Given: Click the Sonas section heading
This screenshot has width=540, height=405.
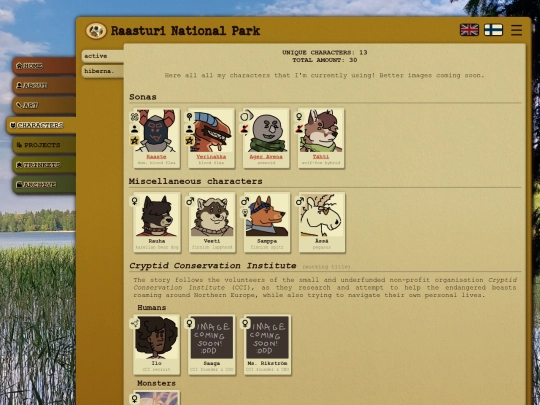Looking at the screenshot, I should pos(143,97).
